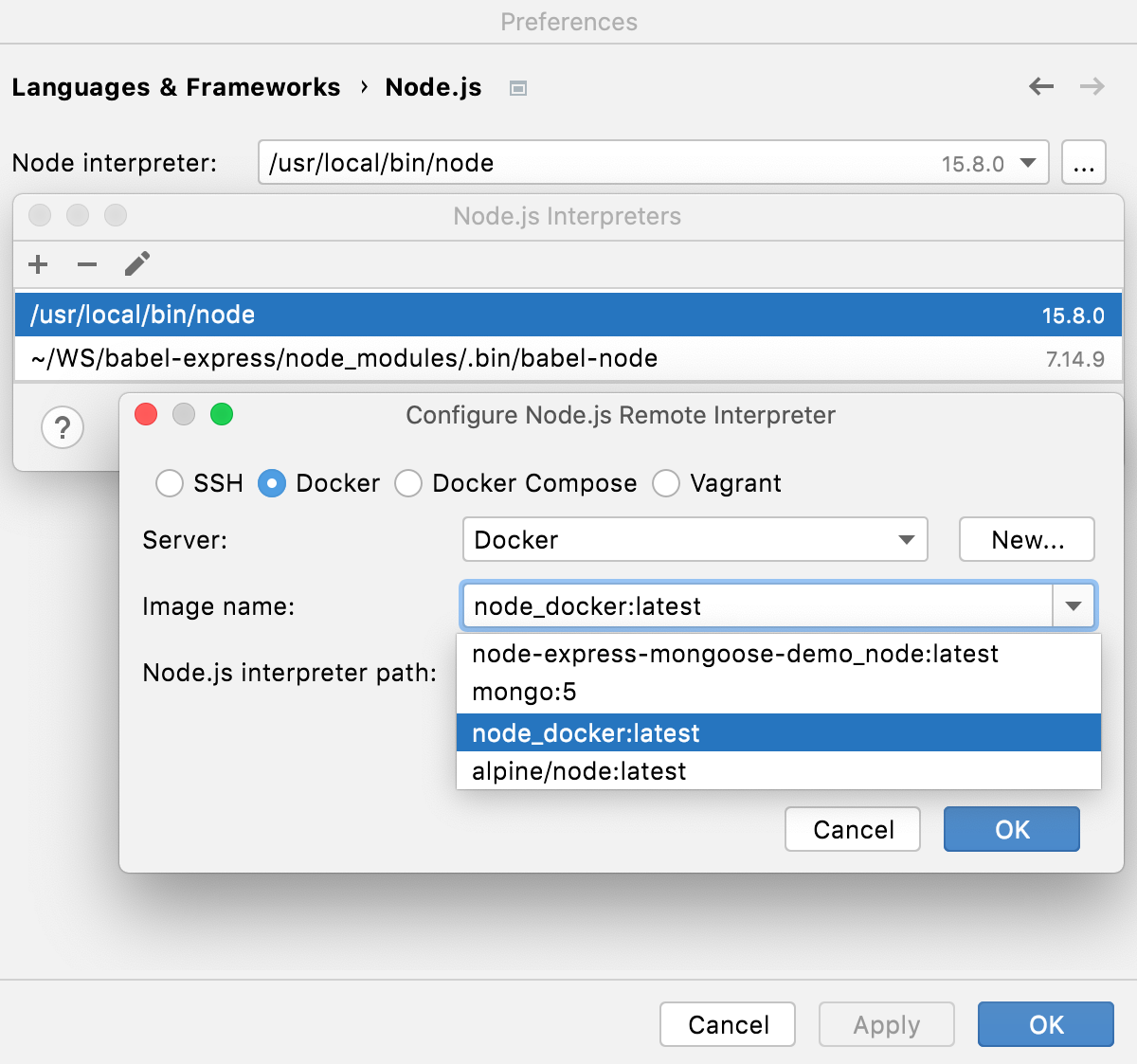The height and width of the screenshot is (1064, 1137).
Task: Add a new Node.js interpreter
Action: tap(38, 264)
